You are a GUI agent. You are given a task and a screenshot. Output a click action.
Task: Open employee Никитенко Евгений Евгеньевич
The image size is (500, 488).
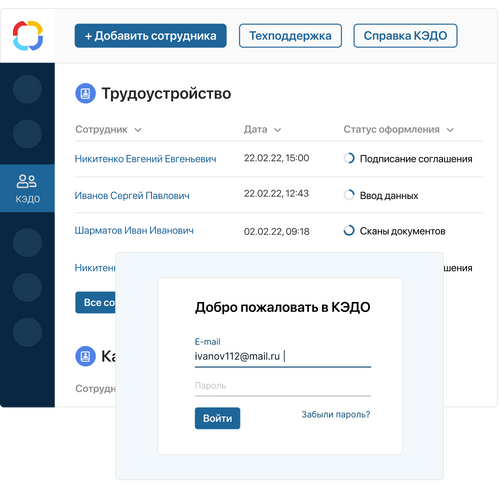tap(145, 159)
